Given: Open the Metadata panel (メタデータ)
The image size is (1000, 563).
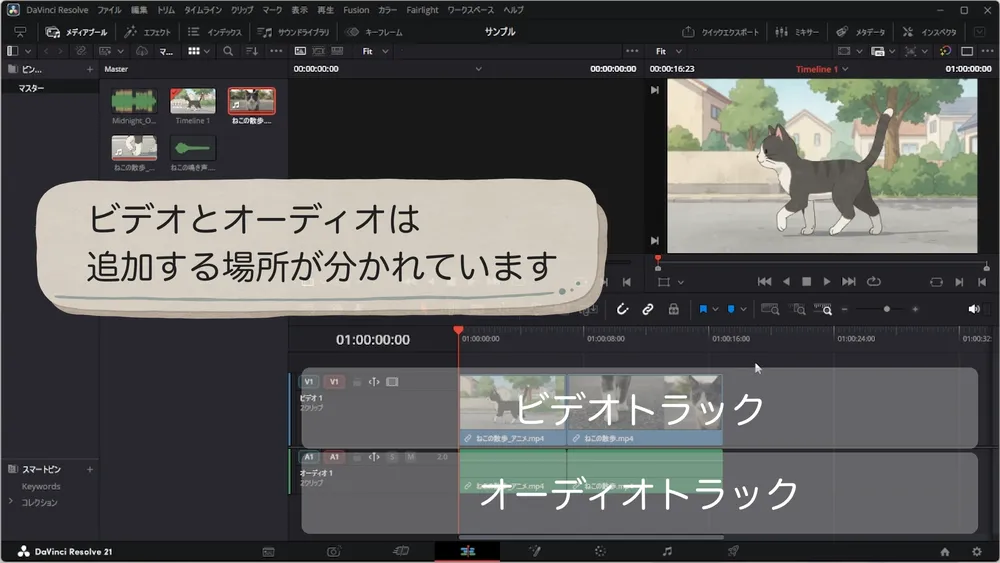Looking at the screenshot, I should pyautogui.click(x=861, y=32).
